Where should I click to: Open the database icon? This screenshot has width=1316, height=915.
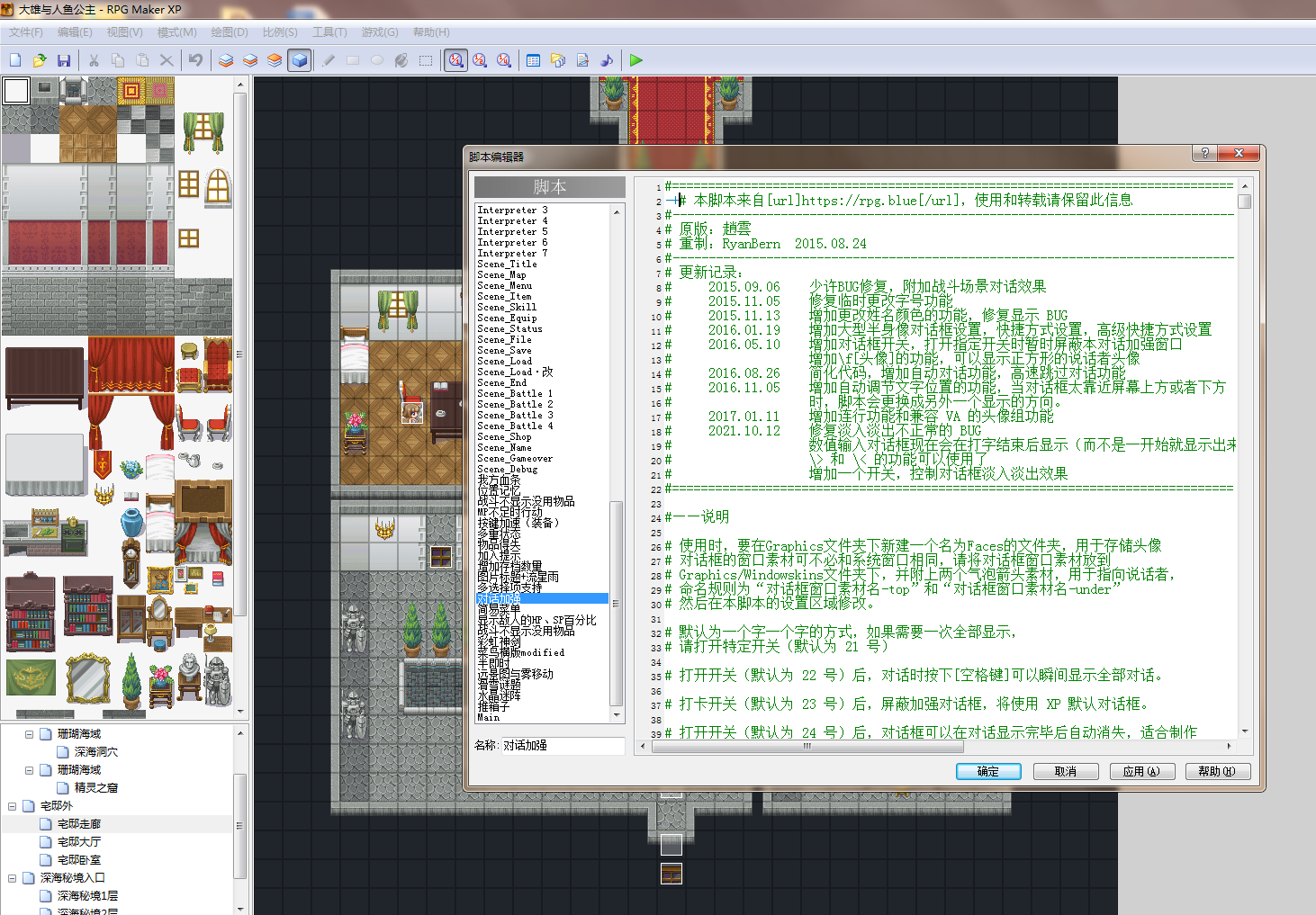(534, 60)
